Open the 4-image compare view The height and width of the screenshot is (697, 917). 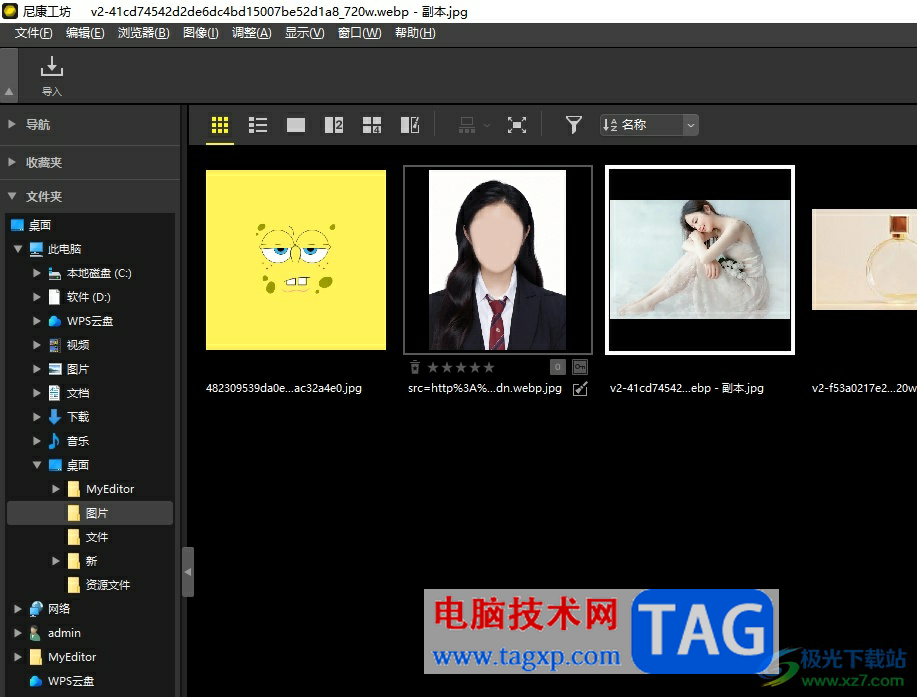pyautogui.click(x=372, y=125)
